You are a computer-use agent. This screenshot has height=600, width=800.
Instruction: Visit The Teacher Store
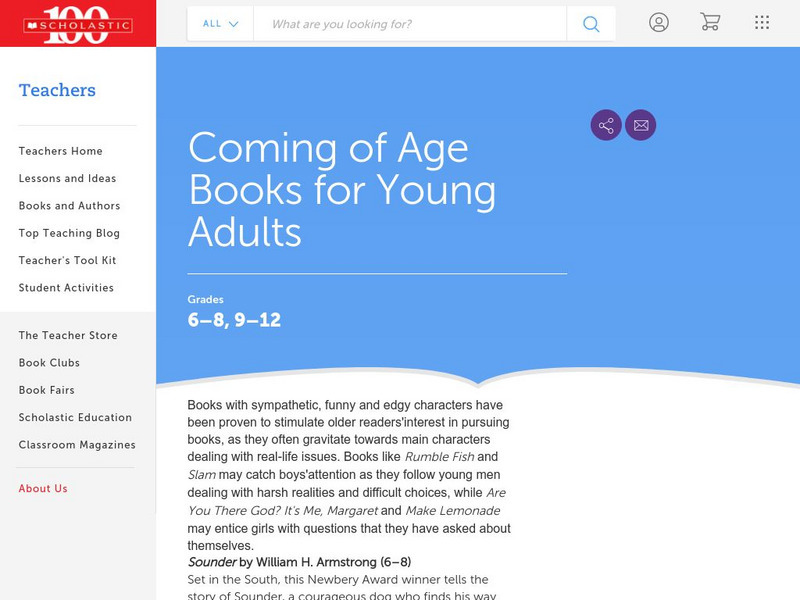tap(68, 335)
